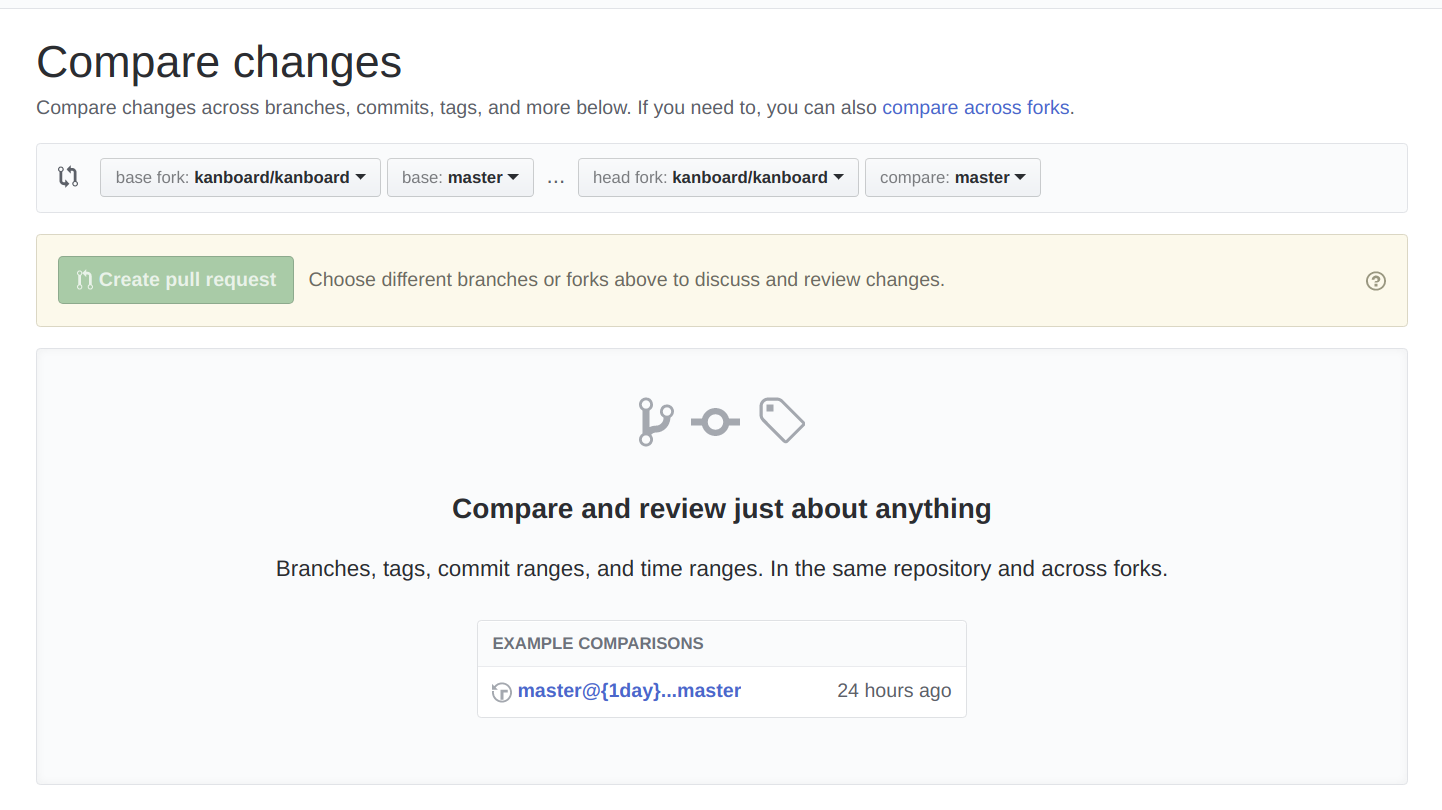Click the swap compare arrows icon
This screenshot has height=810, width=1442.
tap(68, 177)
